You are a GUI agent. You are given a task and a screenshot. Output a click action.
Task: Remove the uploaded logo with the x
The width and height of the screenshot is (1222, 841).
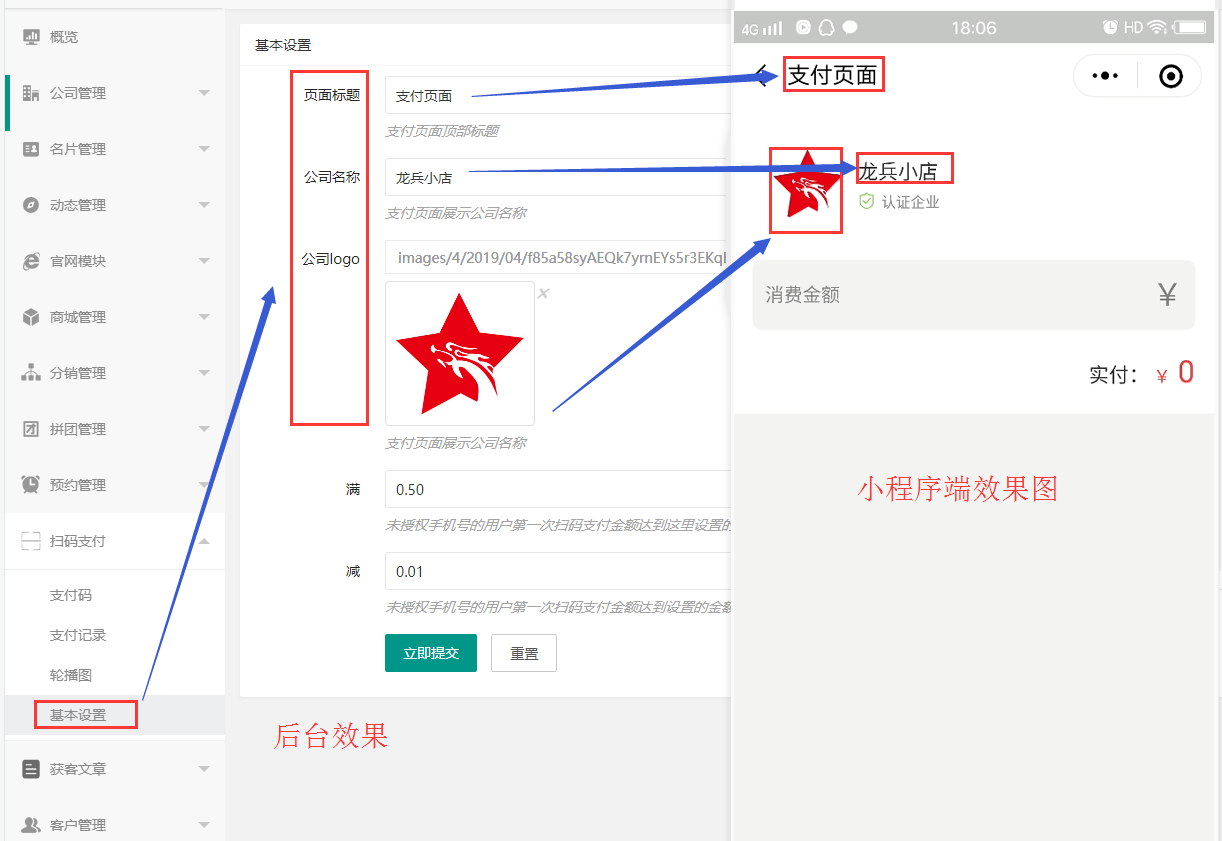tap(543, 293)
